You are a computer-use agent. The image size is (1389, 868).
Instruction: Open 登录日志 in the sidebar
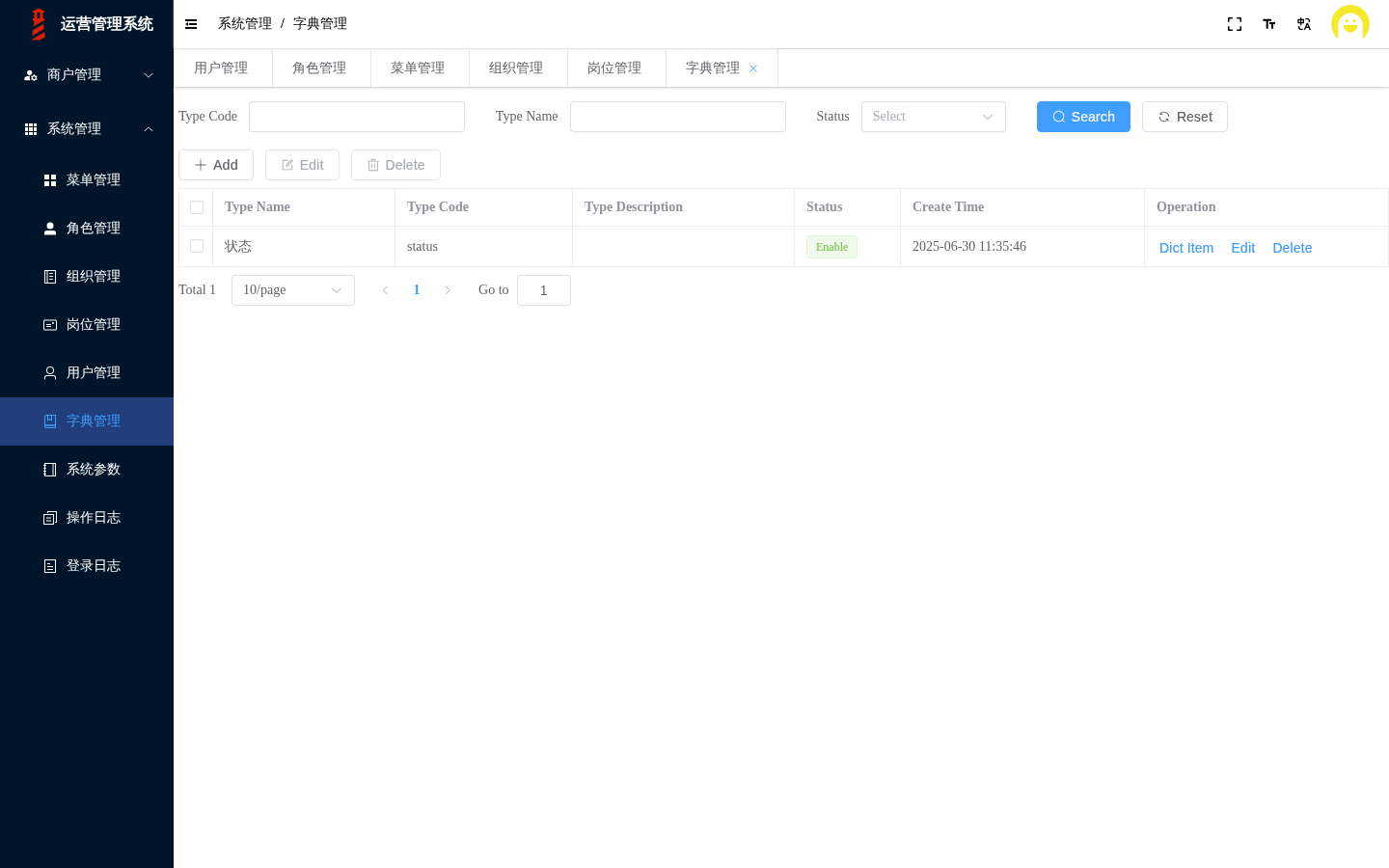click(87, 566)
